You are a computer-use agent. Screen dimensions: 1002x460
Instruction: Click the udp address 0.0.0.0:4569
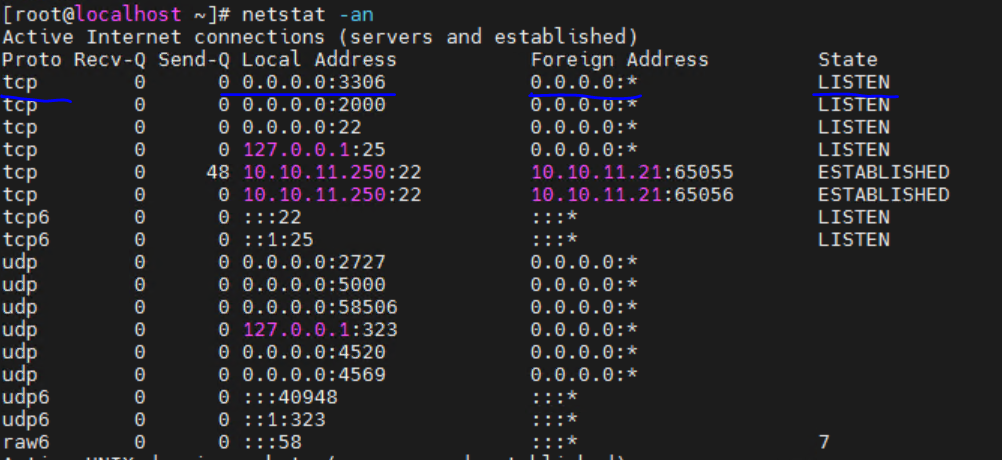tap(314, 374)
